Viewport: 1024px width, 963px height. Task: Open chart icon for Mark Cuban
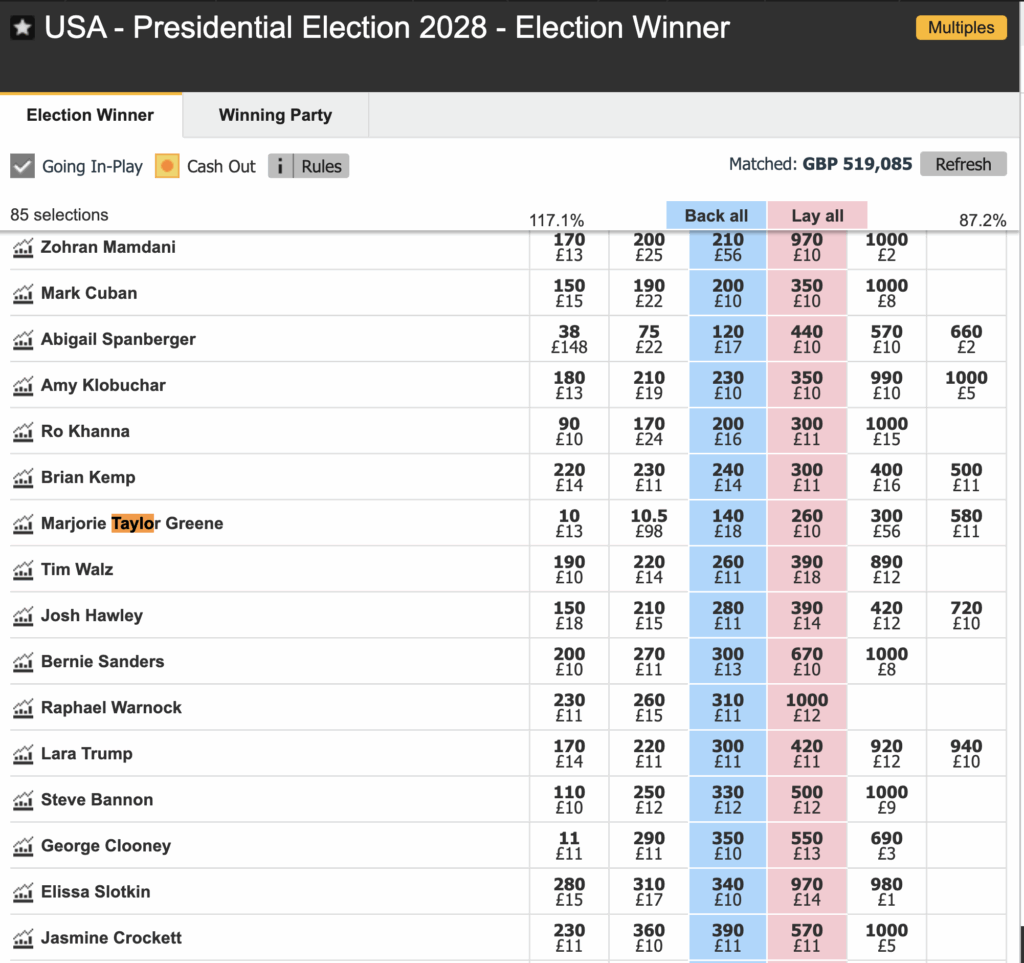point(23,294)
